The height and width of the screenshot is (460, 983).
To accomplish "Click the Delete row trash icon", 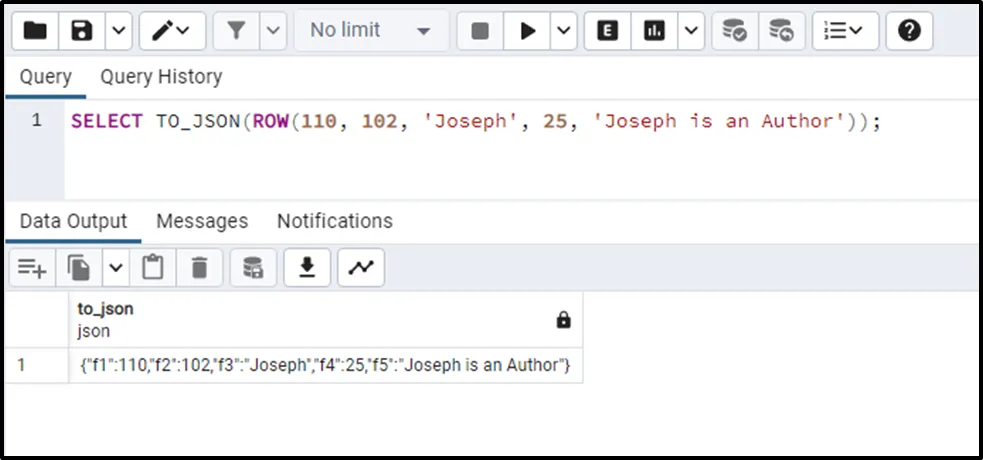I will click(x=199, y=267).
